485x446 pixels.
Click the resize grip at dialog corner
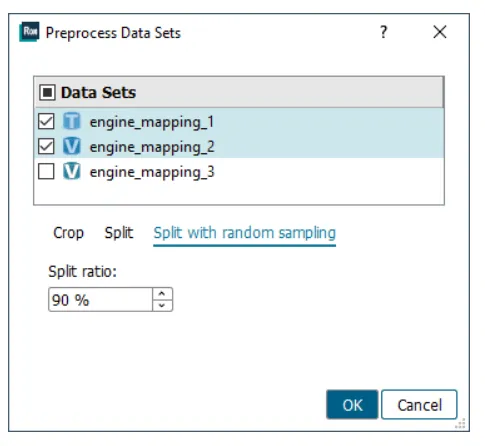(460, 423)
